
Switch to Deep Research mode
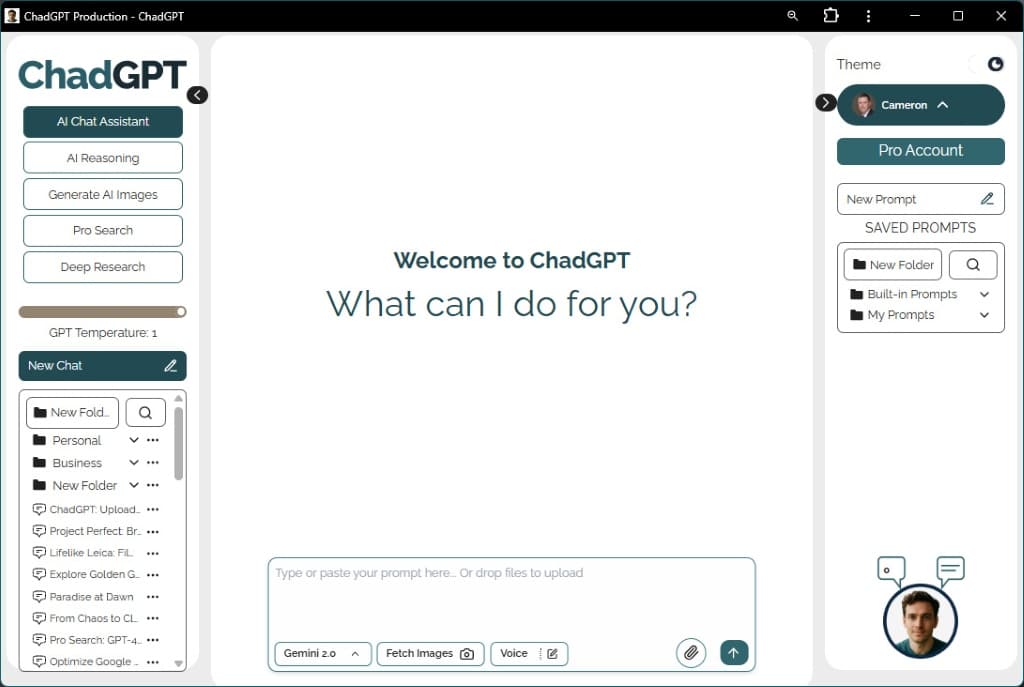tap(103, 267)
